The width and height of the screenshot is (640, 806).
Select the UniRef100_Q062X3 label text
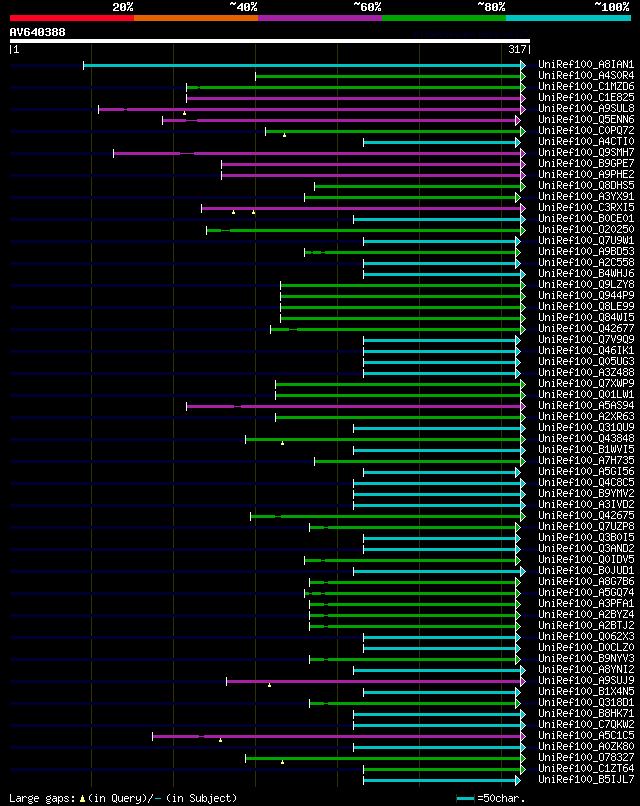click(x=586, y=636)
